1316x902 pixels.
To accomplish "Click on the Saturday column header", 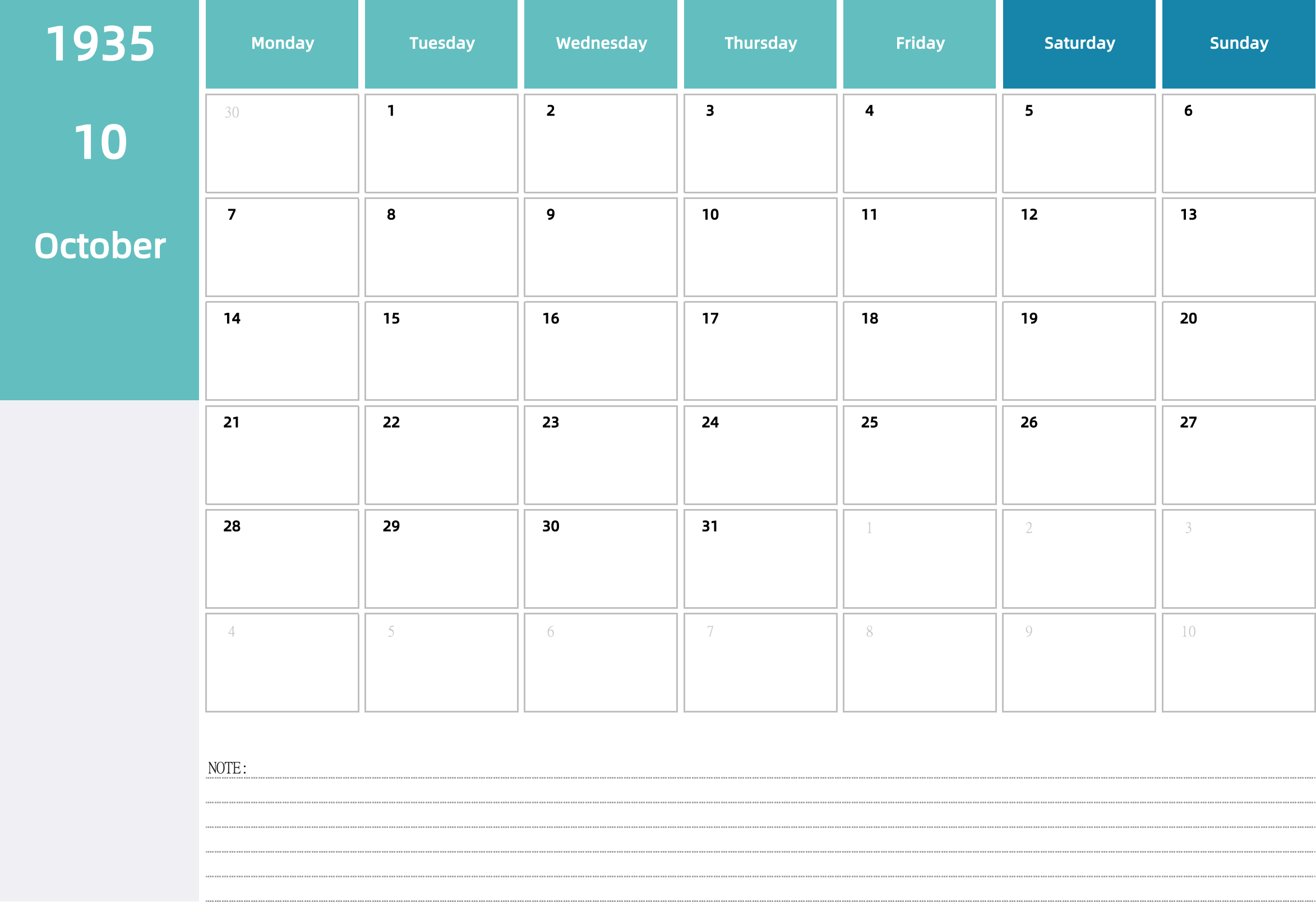I will click(1080, 44).
